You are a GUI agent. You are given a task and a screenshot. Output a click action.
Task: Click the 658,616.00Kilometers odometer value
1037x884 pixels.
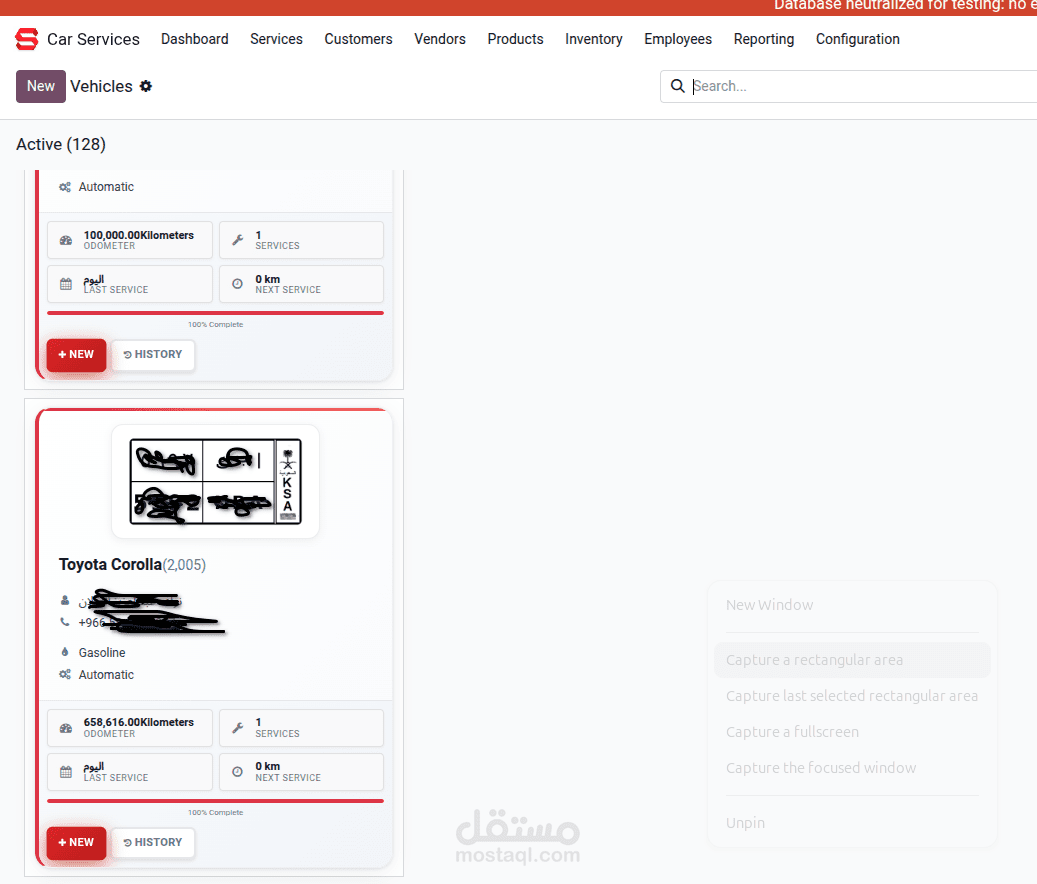point(139,722)
